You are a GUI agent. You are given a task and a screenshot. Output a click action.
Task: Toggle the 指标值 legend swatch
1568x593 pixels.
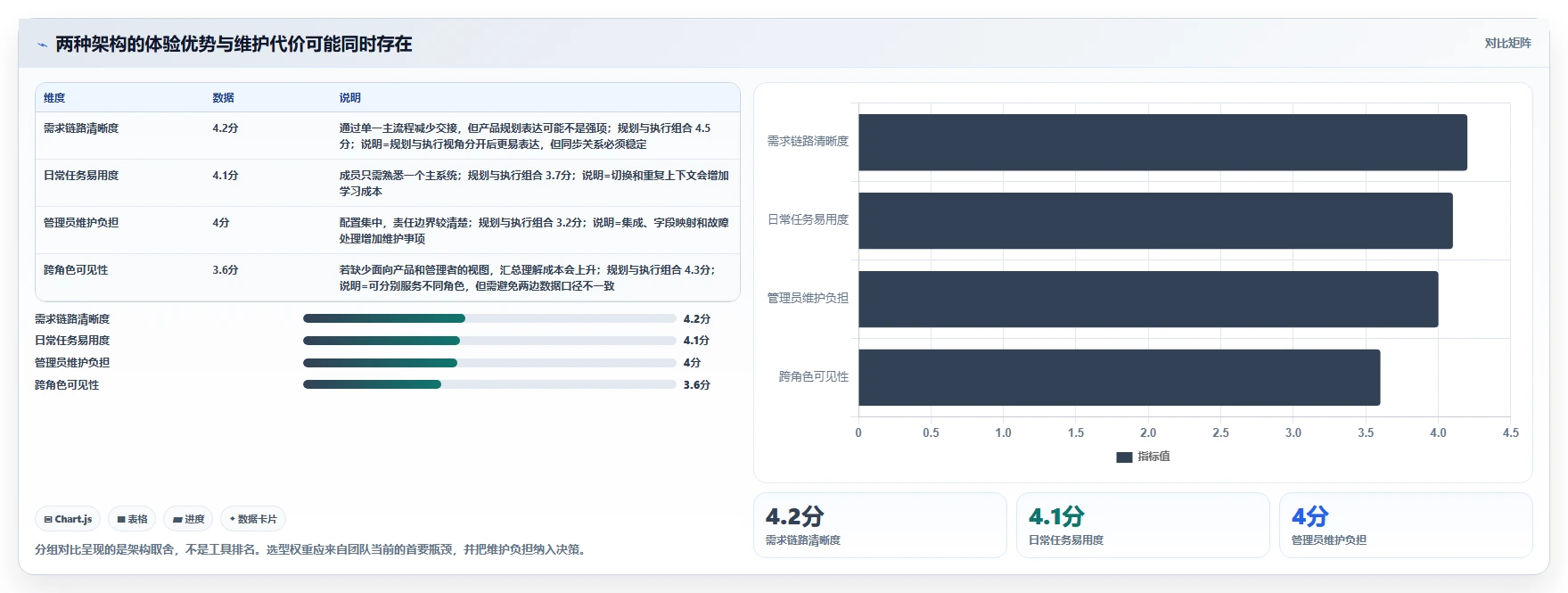click(x=1124, y=457)
